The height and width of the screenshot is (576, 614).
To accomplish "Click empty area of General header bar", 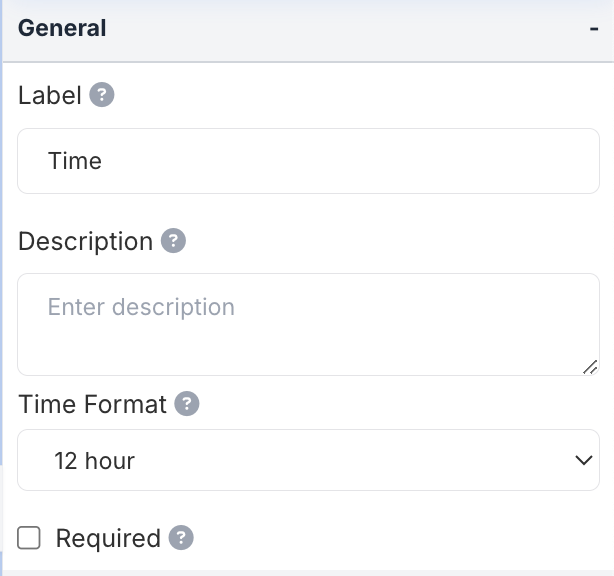I will pos(340,28).
